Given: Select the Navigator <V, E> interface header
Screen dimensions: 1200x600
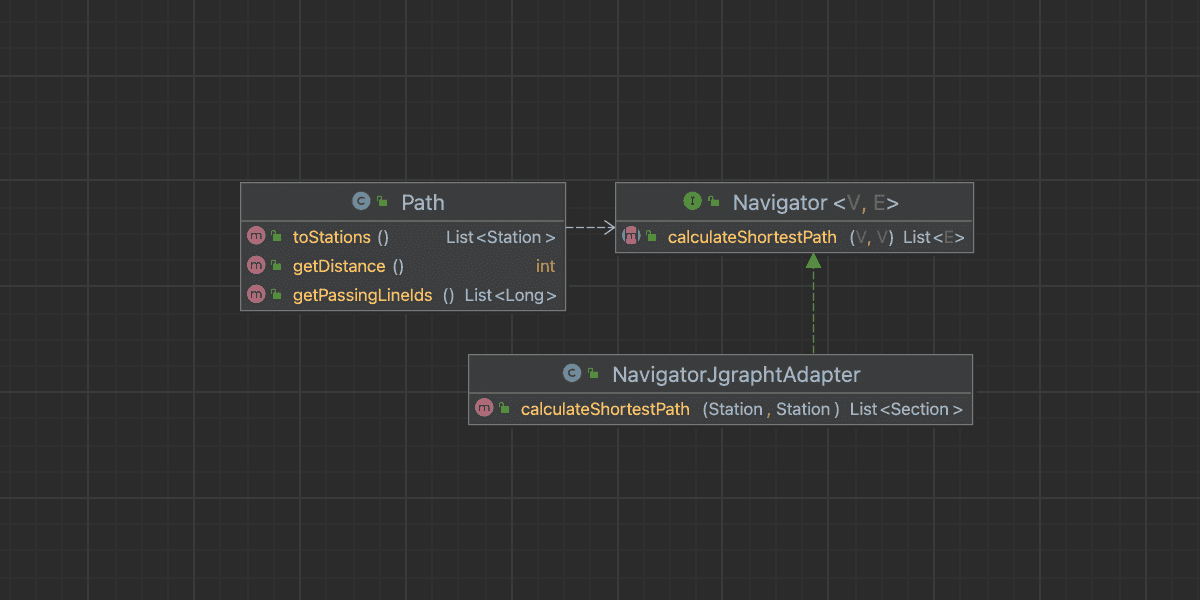Looking at the screenshot, I should coord(815,202).
